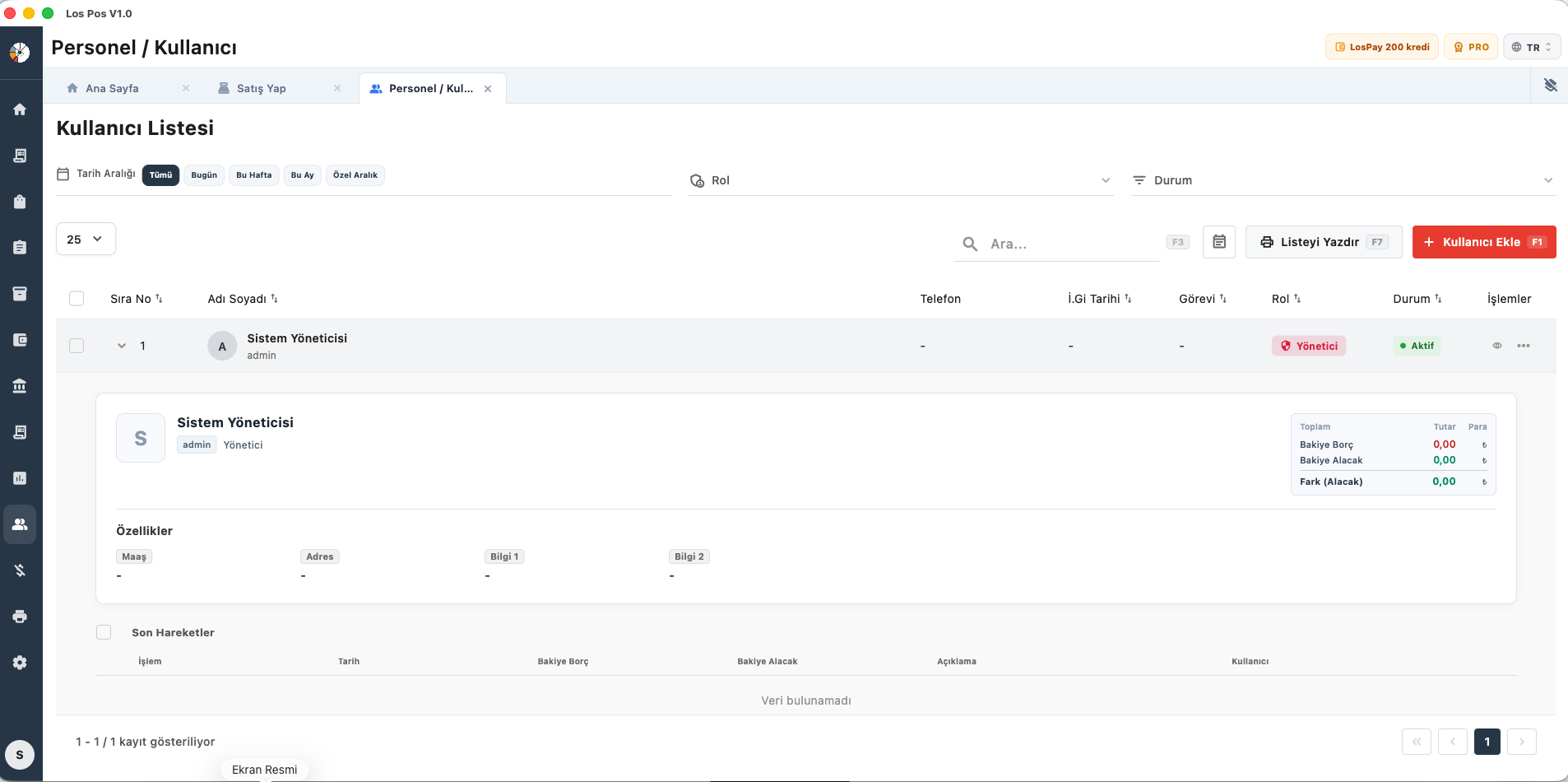This screenshot has width=1568, height=782.
Task: Click the Ara search input field
Action: pos(1069,244)
